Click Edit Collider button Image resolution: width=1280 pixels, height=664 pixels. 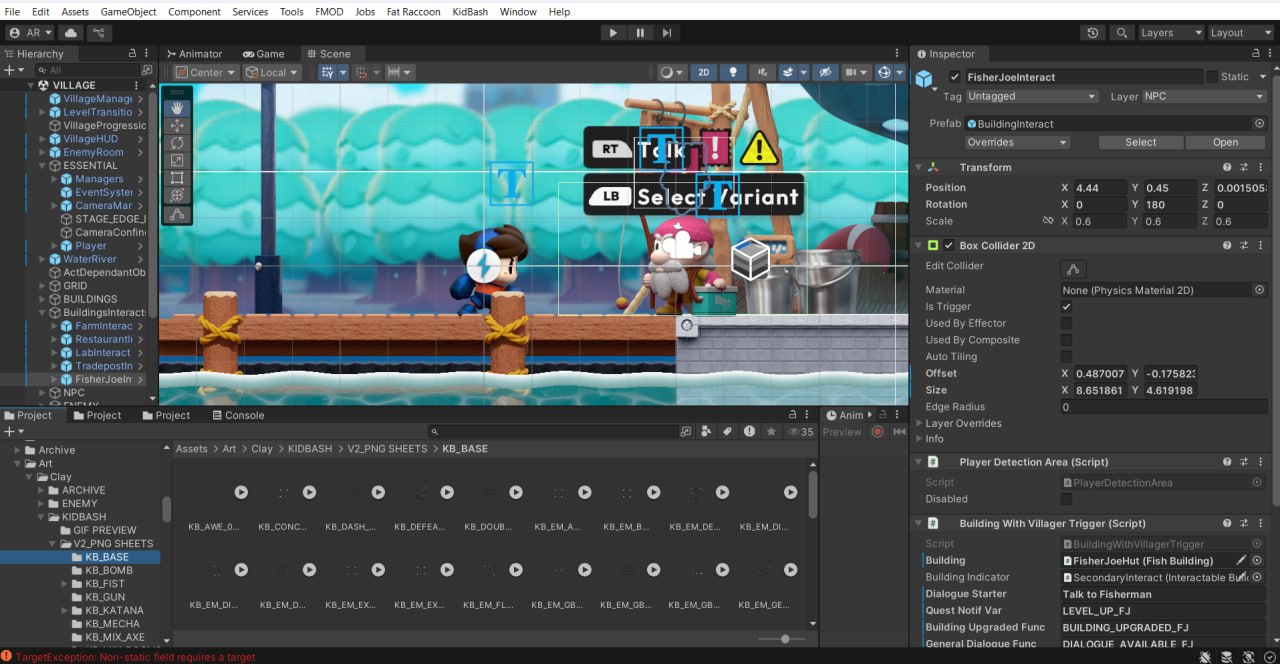coord(1073,268)
